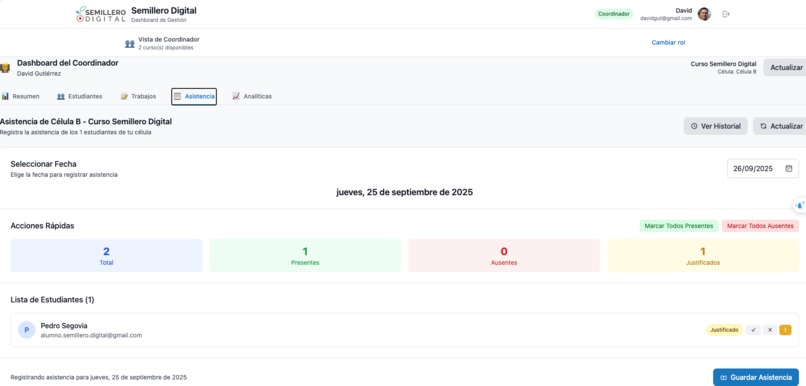Screen dimensions: 806x386
Task: Click the Lista de Estudiantes (1) heading
Action: click(x=52, y=300)
